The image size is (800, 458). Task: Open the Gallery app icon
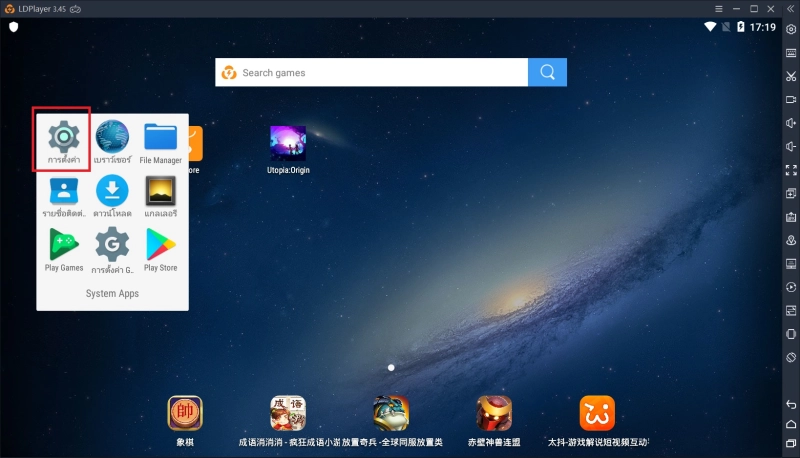point(160,190)
